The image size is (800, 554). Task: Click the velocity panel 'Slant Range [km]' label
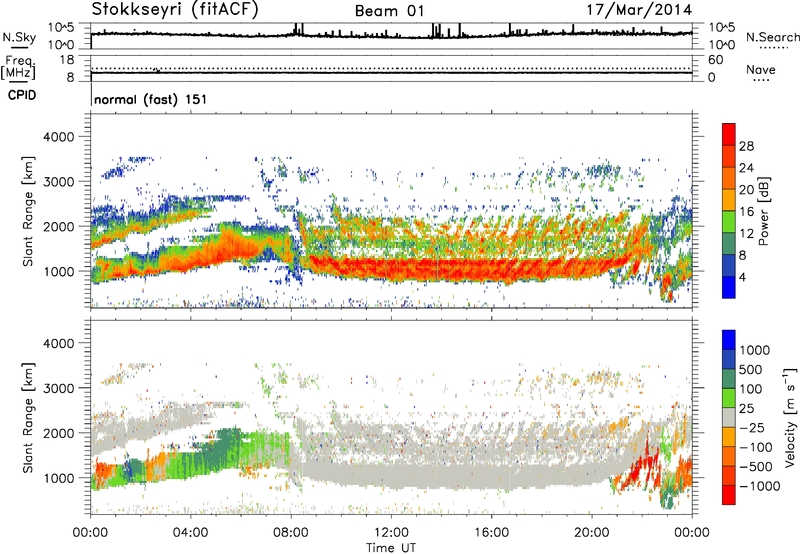pos(28,417)
